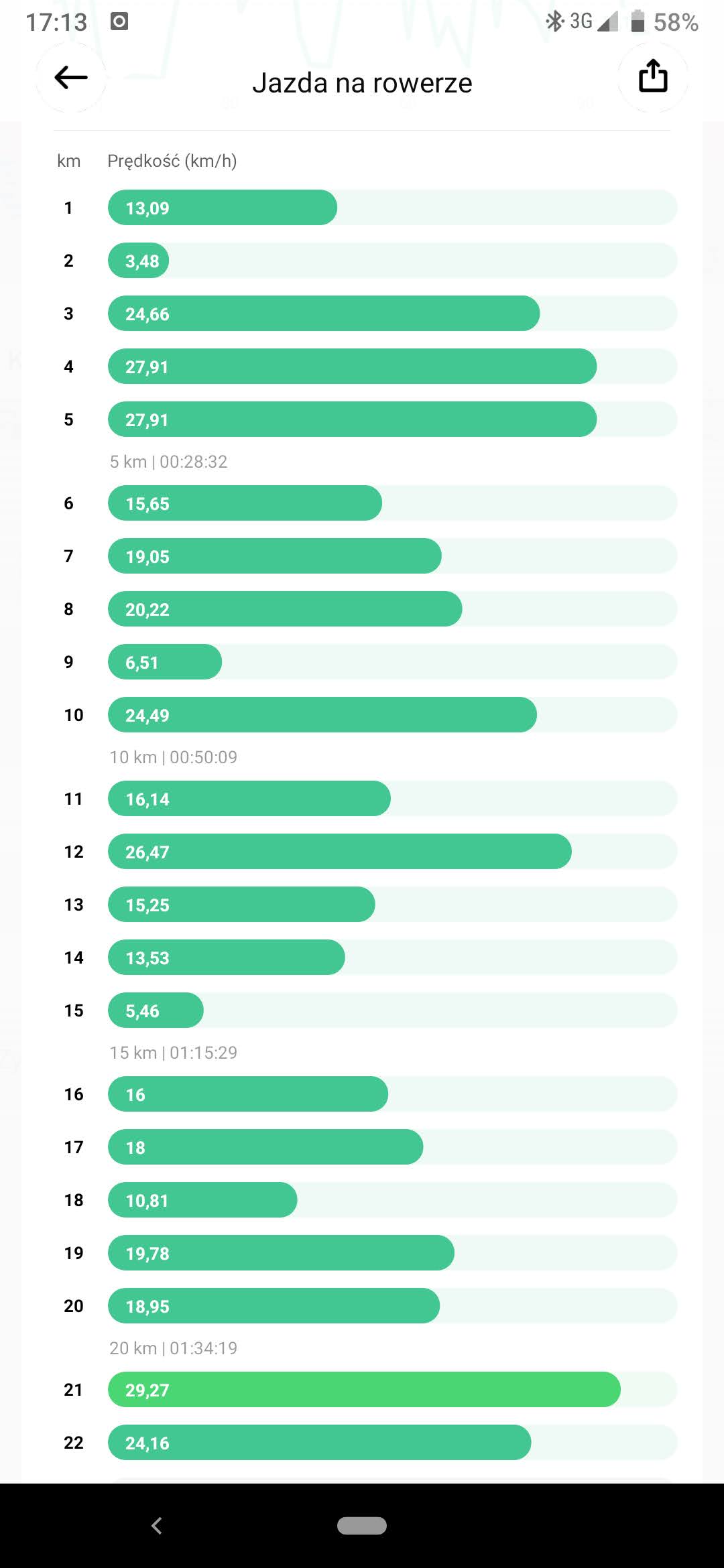Tap the '15 km | 01:15:29' split label
The image size is (724, 1568).
(x=174, y=1053)
